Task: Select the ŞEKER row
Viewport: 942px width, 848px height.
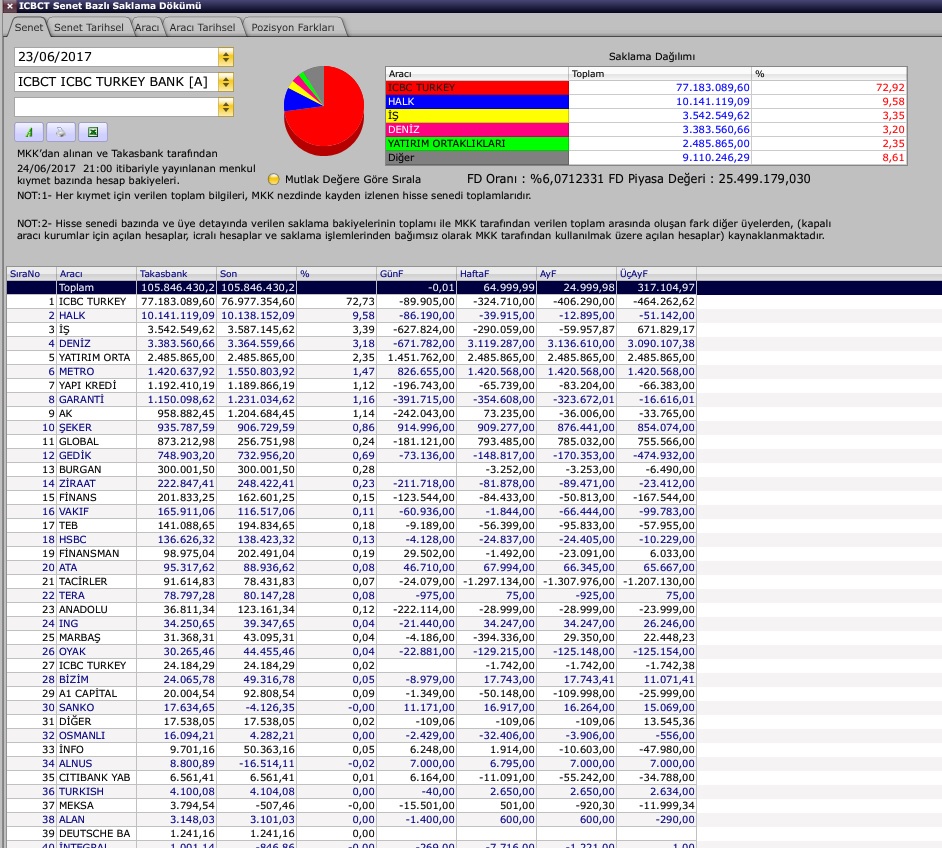Action: point(351,428)
